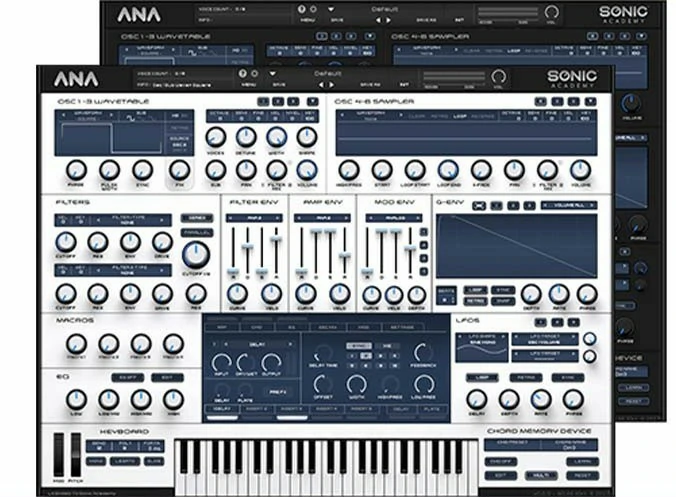
Task: Switch to Plate reverb tab
Action: click(432, 409)
